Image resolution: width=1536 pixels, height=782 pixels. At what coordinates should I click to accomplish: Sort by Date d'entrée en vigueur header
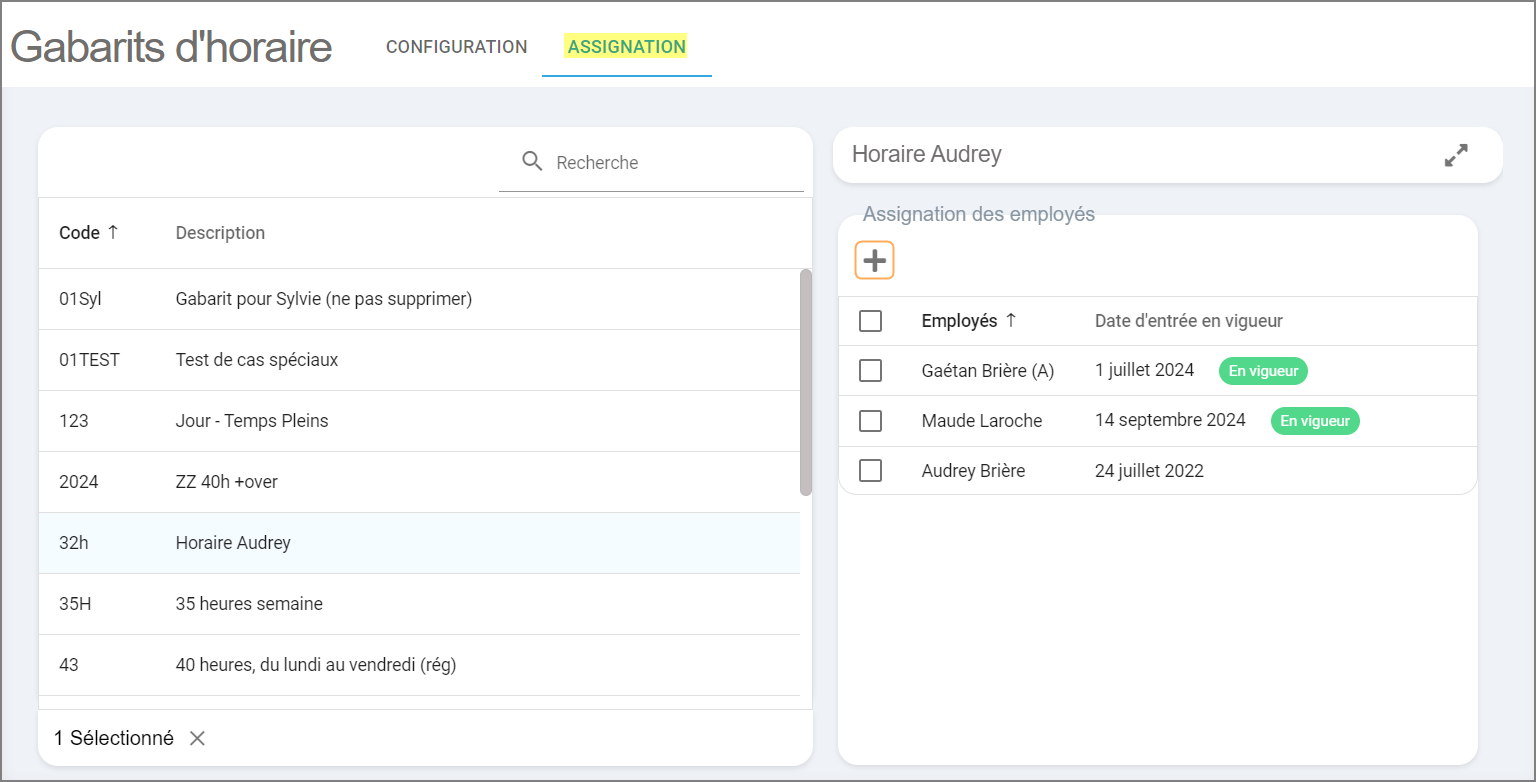pos(1188,321)
